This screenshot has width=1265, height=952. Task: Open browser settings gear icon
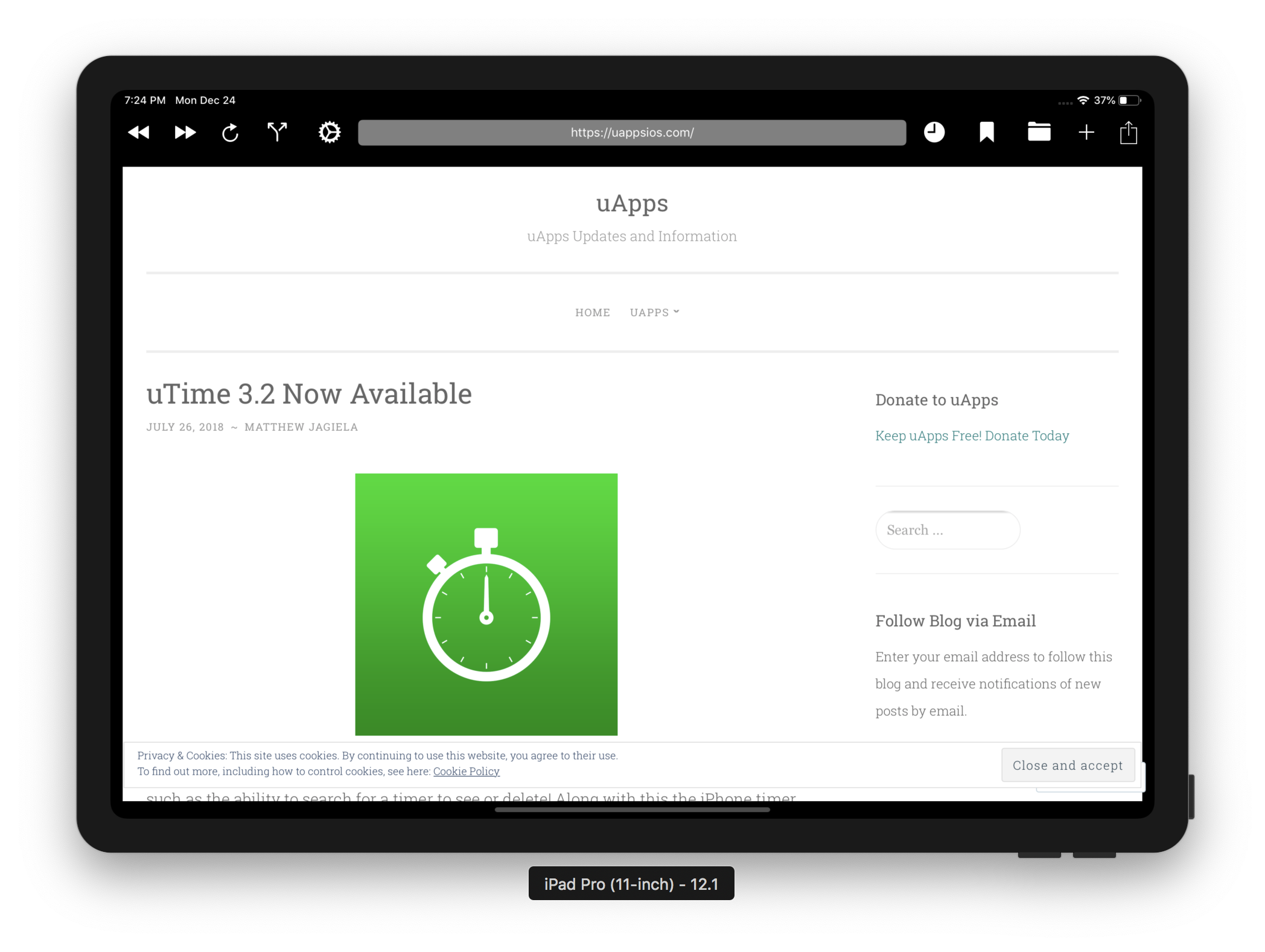[330, 133]
